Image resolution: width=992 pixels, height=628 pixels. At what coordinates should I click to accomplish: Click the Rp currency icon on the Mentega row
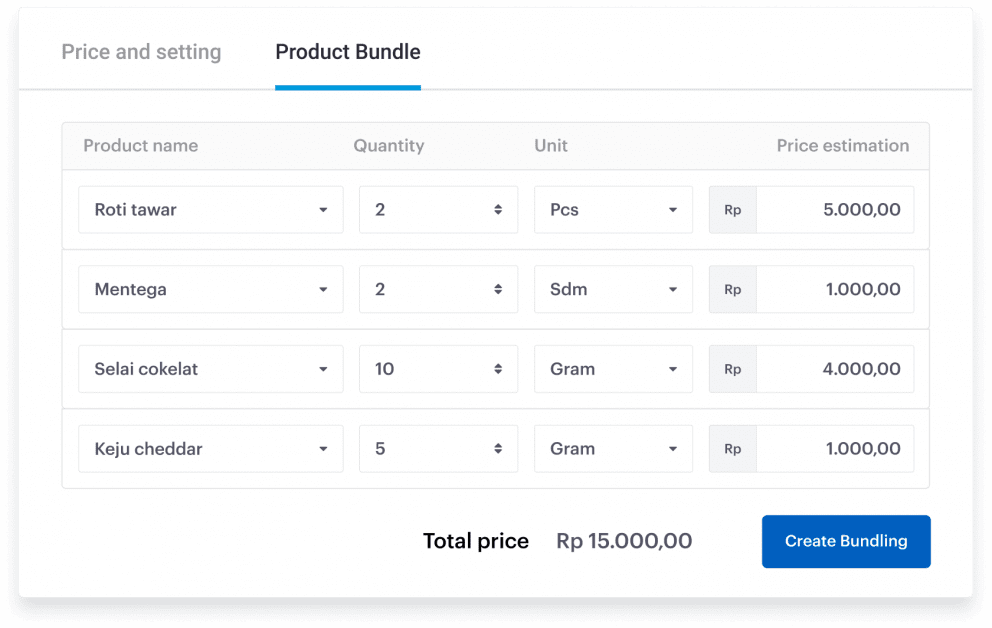(x=732, y=289)
